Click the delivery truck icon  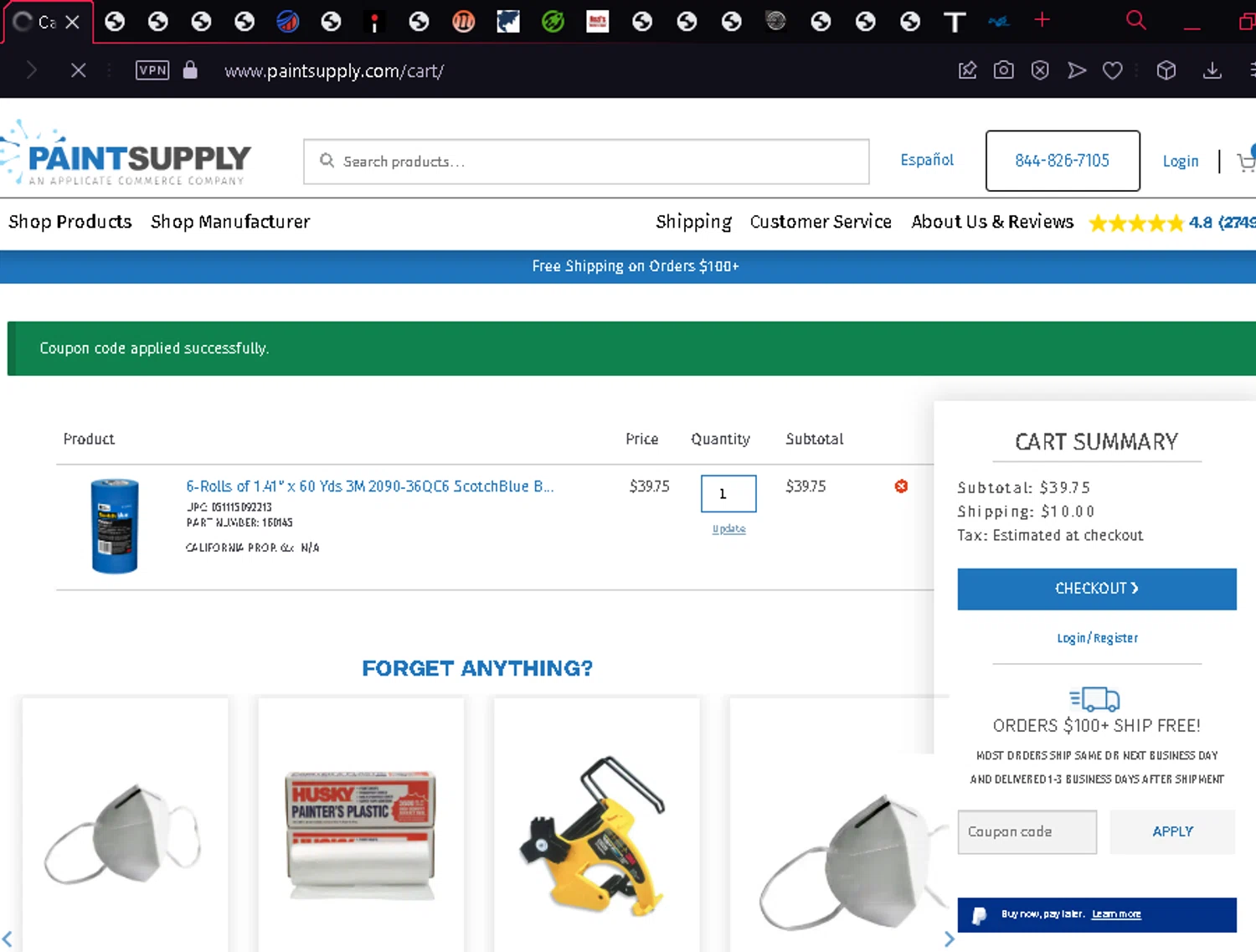(1095, 698)
